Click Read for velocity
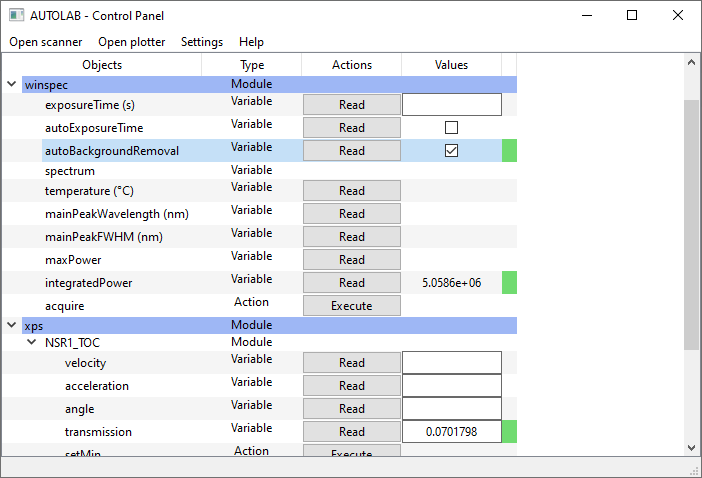 point(352,363)
